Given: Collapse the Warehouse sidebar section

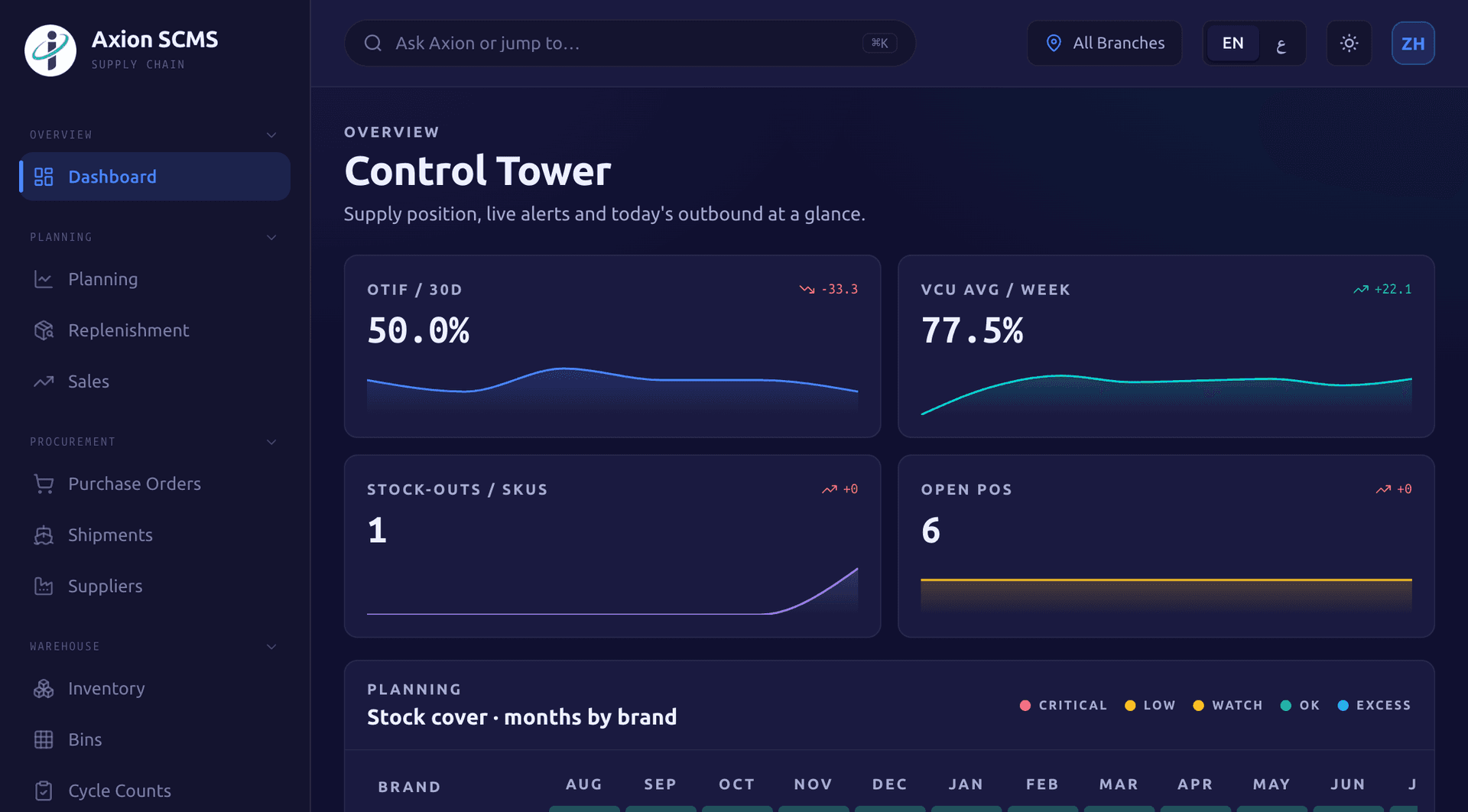Looking at the screenshot, I should (x=271, y=646).
